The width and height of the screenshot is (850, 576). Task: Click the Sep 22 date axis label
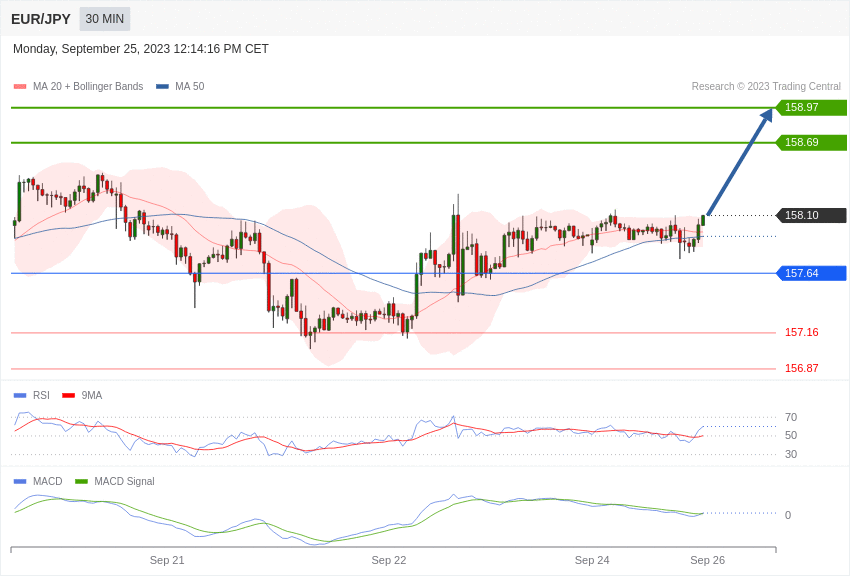pyautogui.click(x=389, y=560)
